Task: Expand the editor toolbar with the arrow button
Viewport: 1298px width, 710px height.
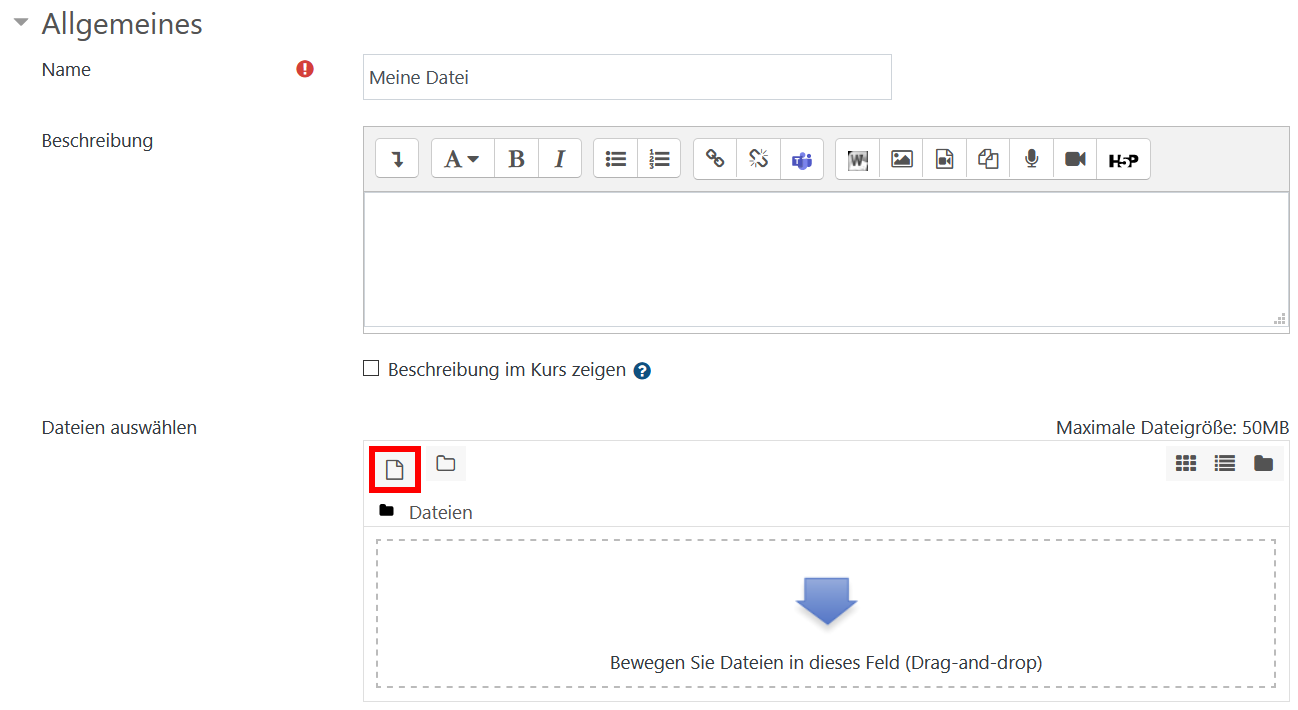Action: coord(397,159)
